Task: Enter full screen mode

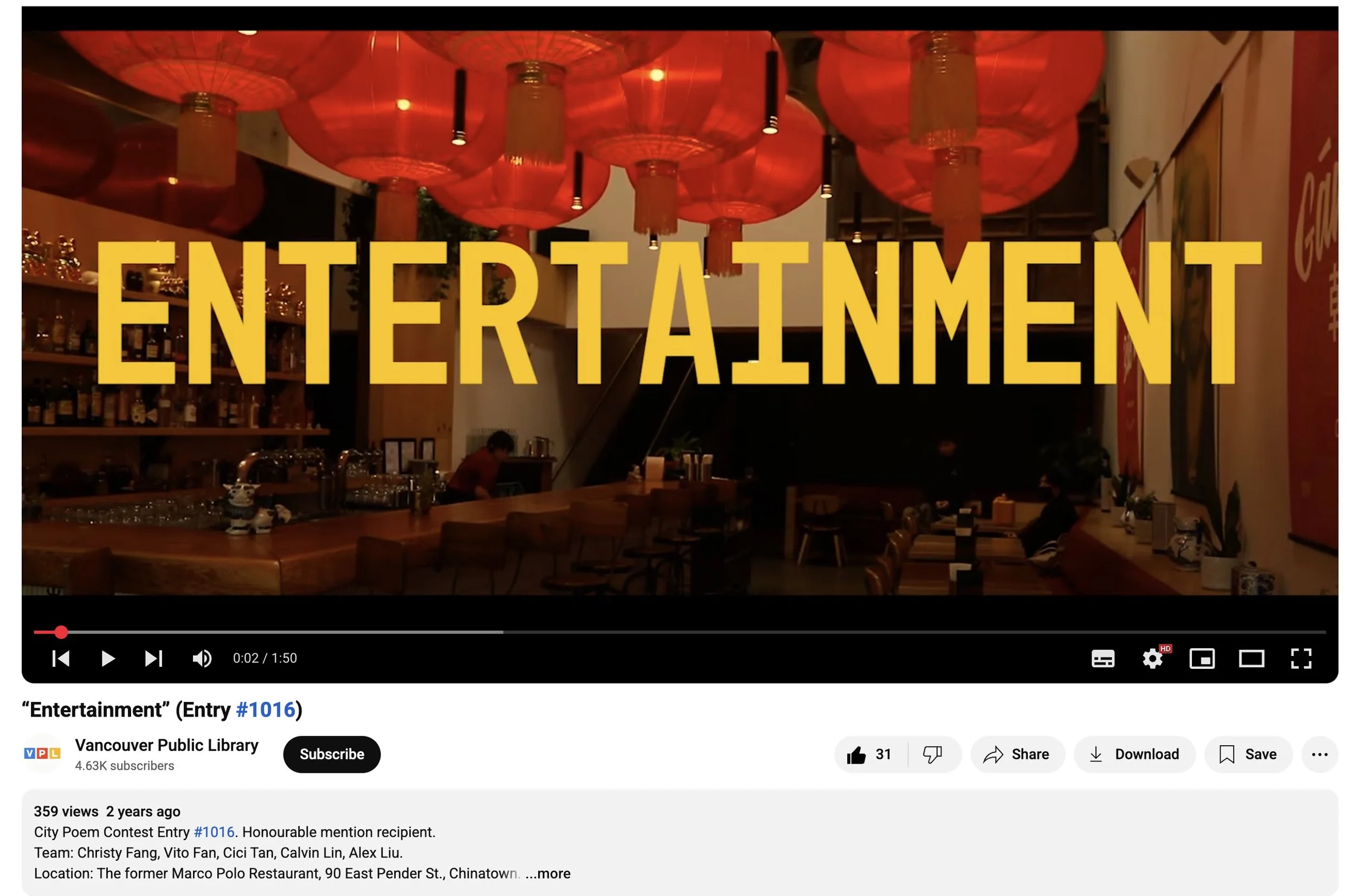Action: point(1301,658)
